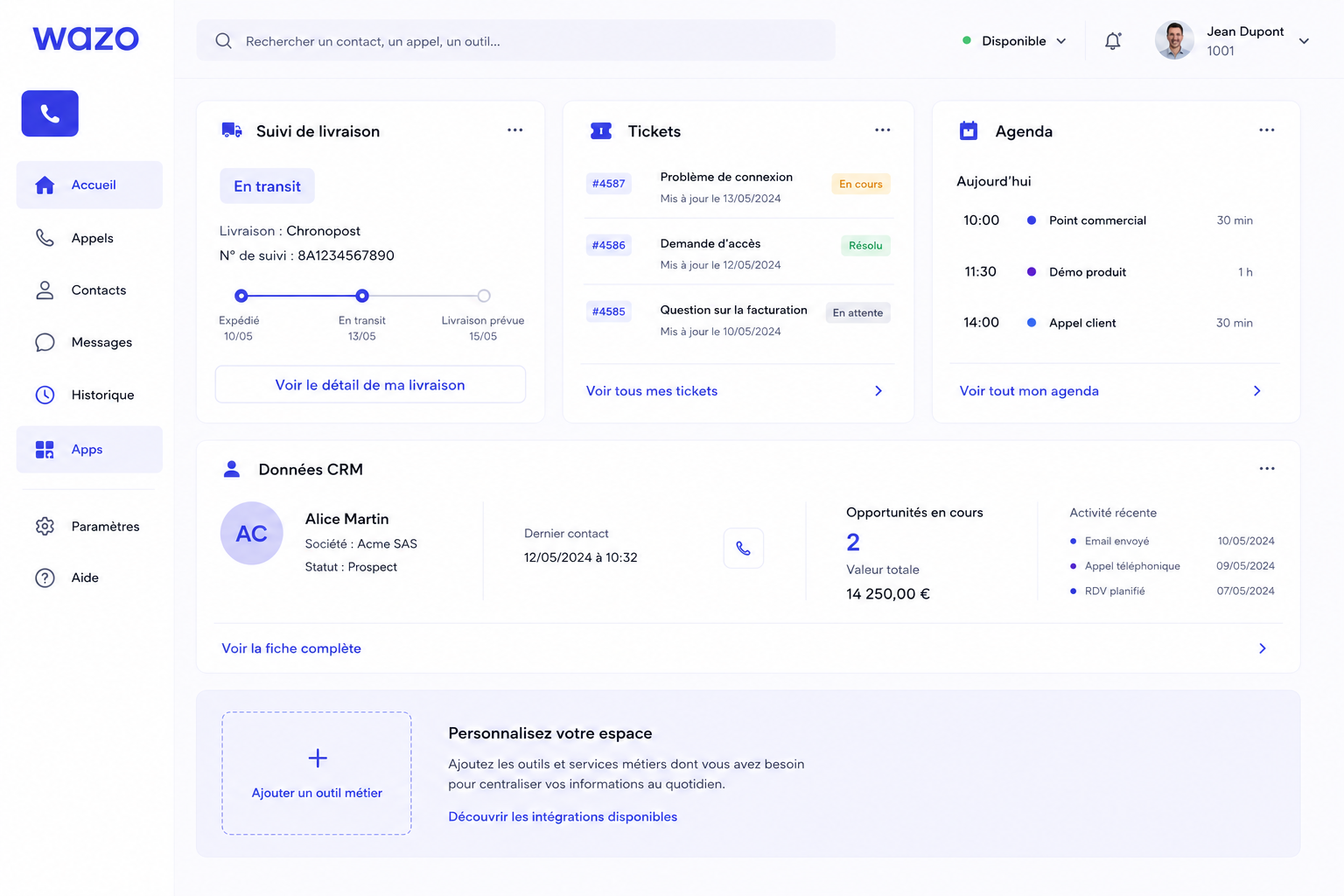Click the En attente status tag

pos(857,312)
